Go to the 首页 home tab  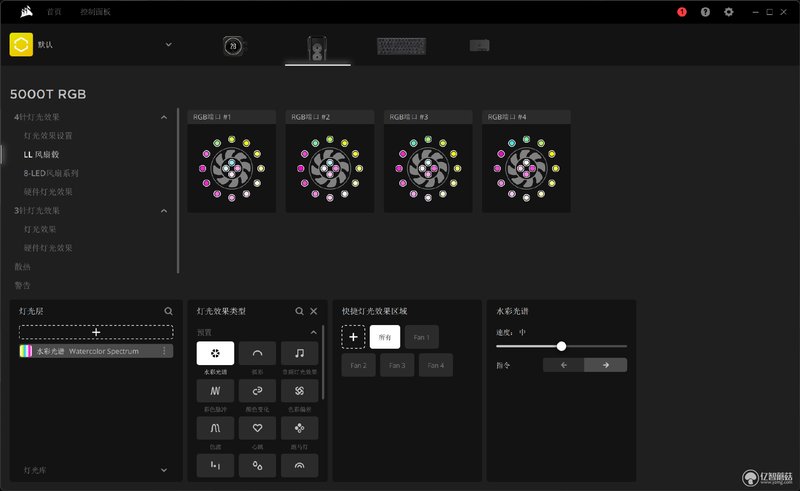[x=54, y=12]
